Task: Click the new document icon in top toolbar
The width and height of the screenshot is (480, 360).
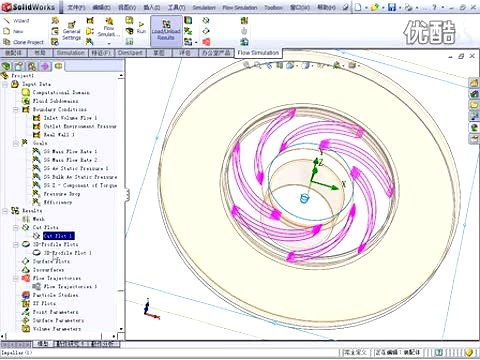Action: pos(358,7)
